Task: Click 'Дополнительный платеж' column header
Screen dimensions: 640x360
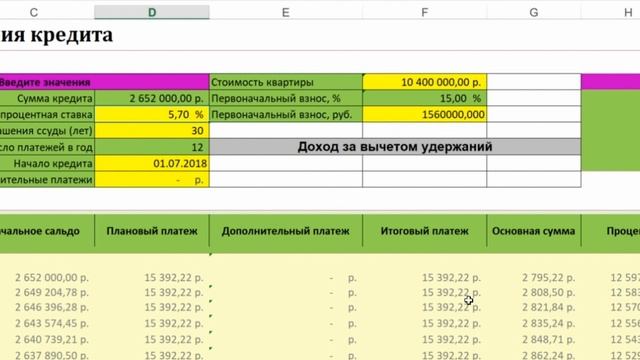Action: (x=286, y=231)
